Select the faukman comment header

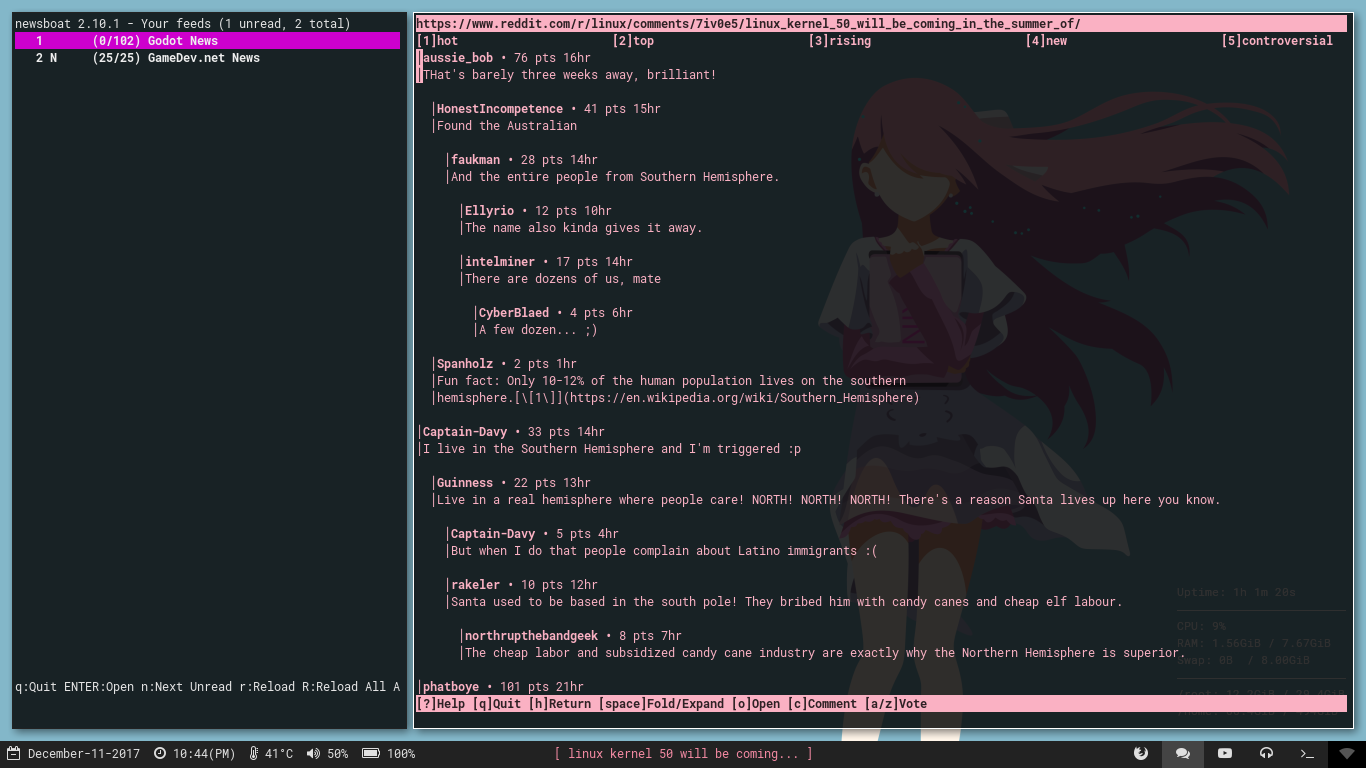(x=524, y=160)
